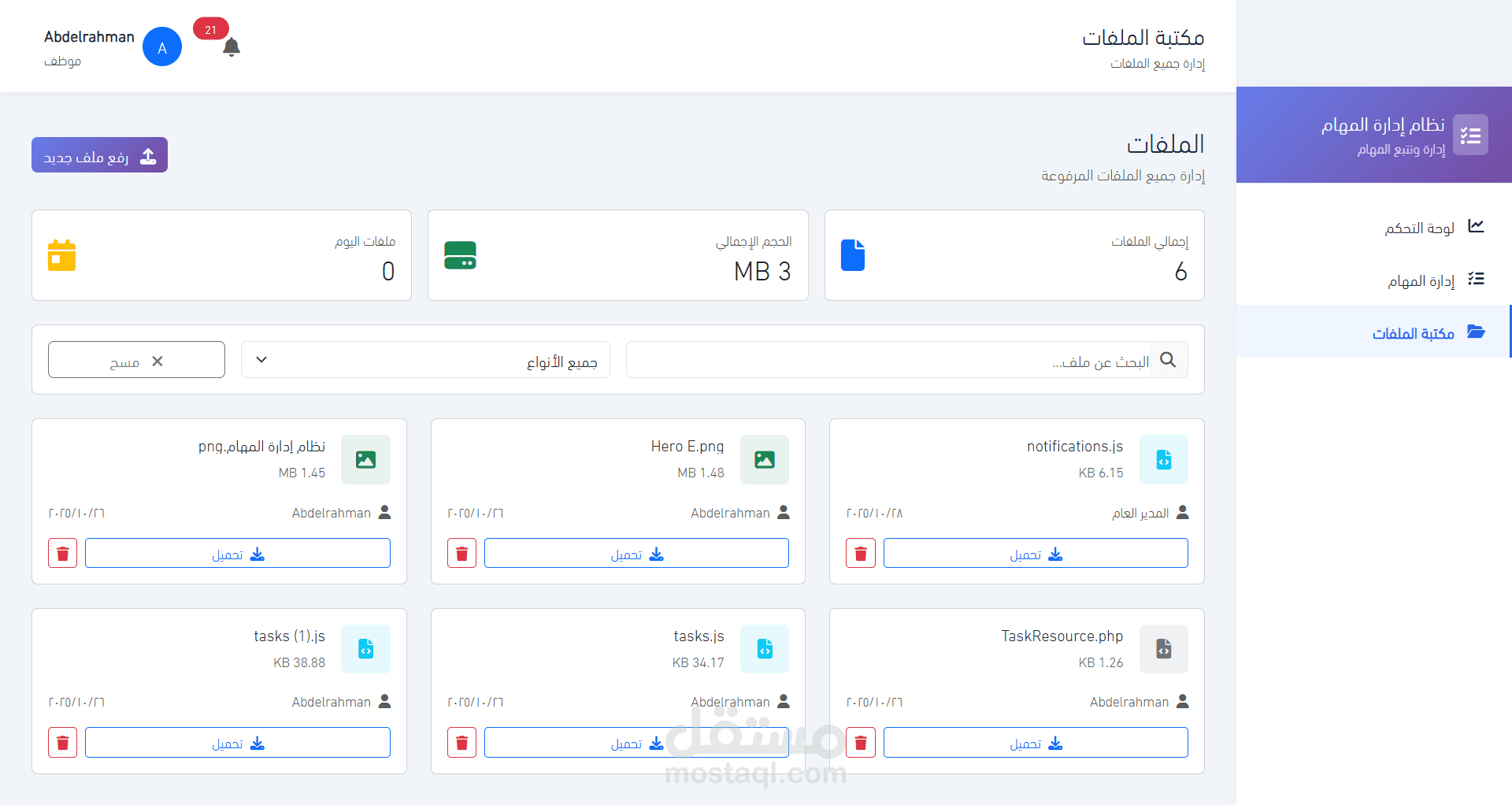
Task: Delete the notifications.js file
Action: coord(860,554)
